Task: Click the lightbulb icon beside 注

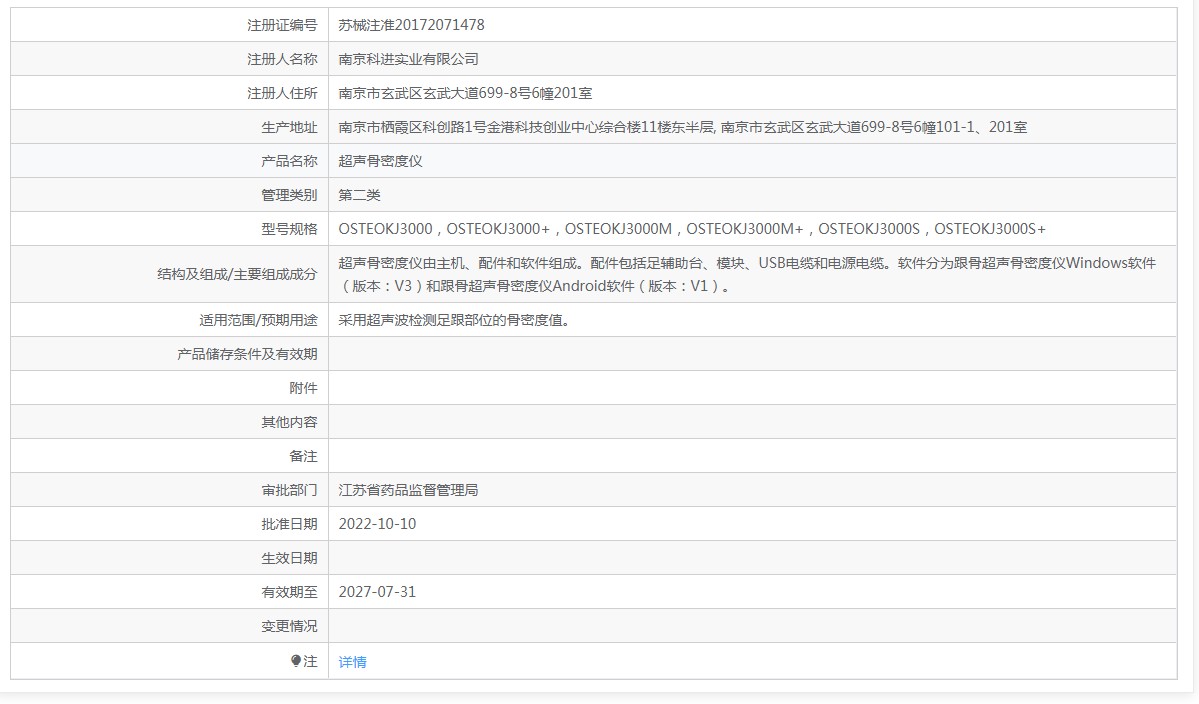Action: 296,661
